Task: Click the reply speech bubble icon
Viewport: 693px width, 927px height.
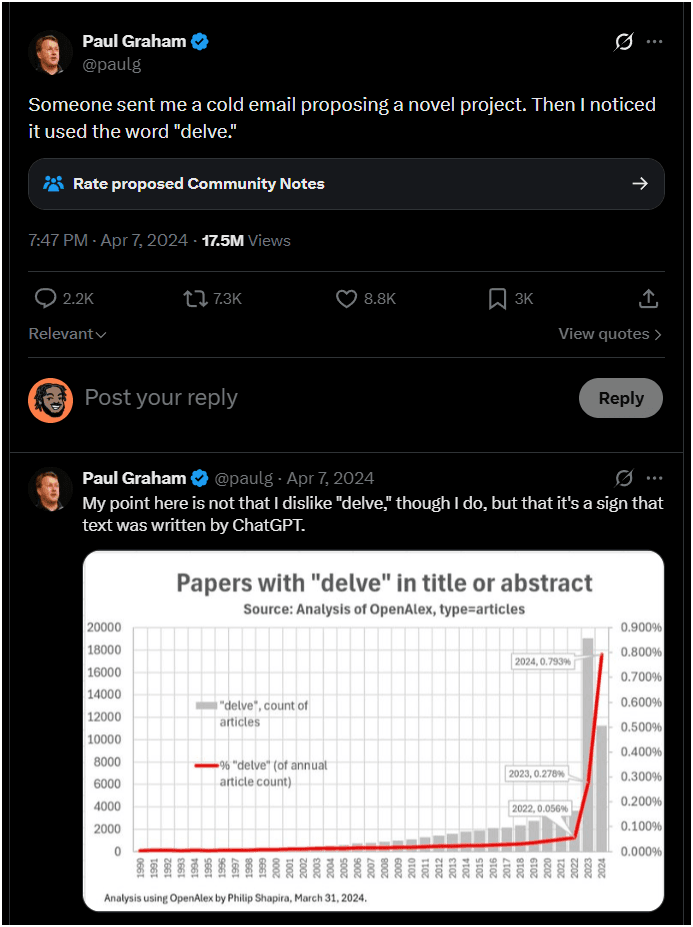Action: pyautogui.click(x=46, y=298)
